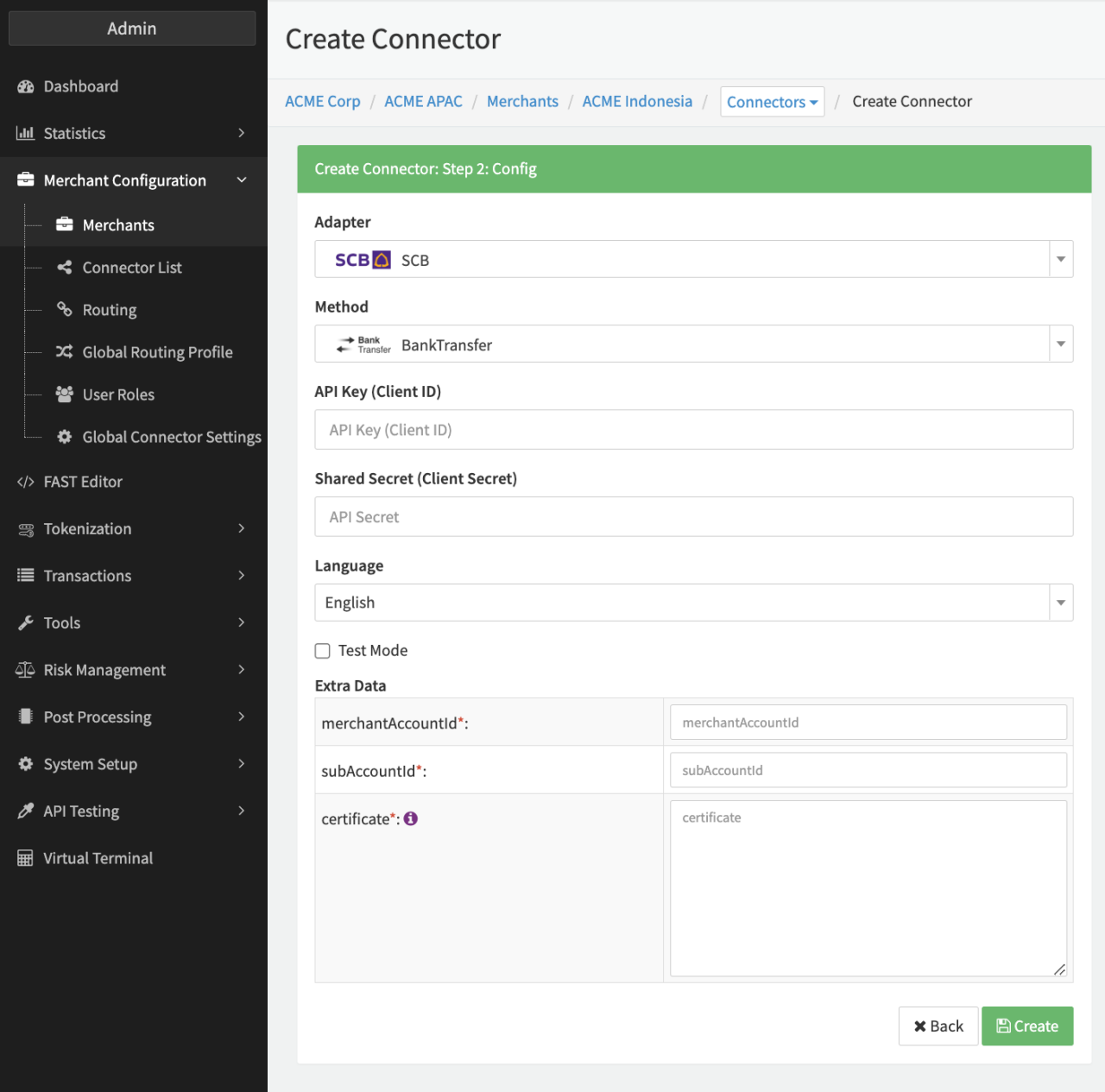Click the Dashboard gauge icon
Screen dimensions: 1105x1092
coord(26,86)
